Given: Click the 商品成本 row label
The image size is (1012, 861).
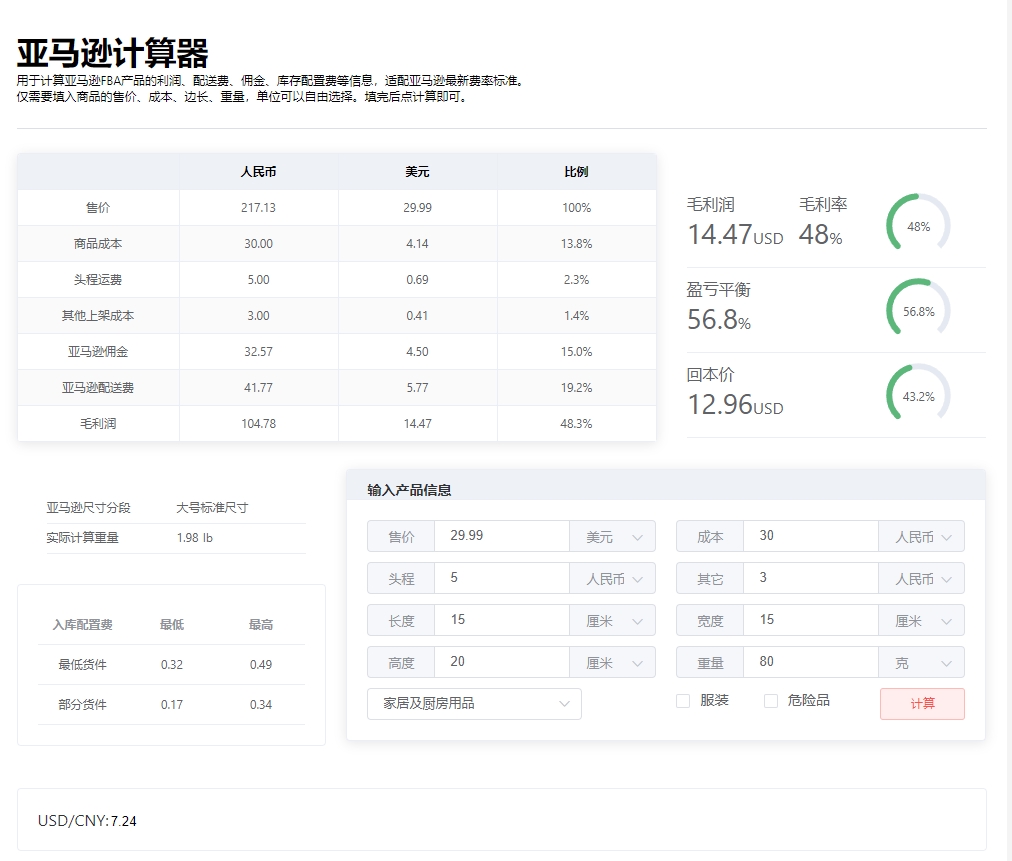Looking at the screenshot, I should [x=98, y=244].
